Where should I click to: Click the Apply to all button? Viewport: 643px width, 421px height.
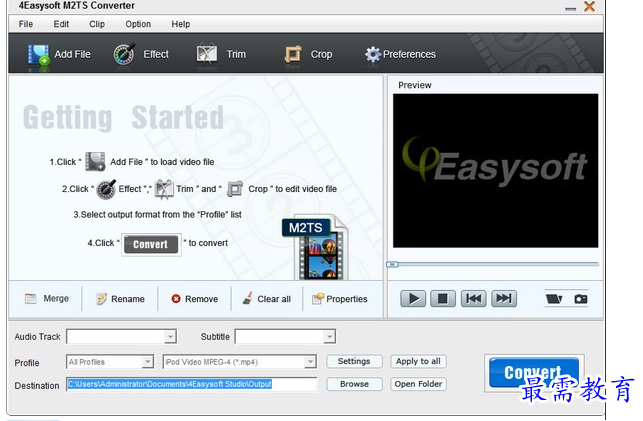[x=418, y=361]
